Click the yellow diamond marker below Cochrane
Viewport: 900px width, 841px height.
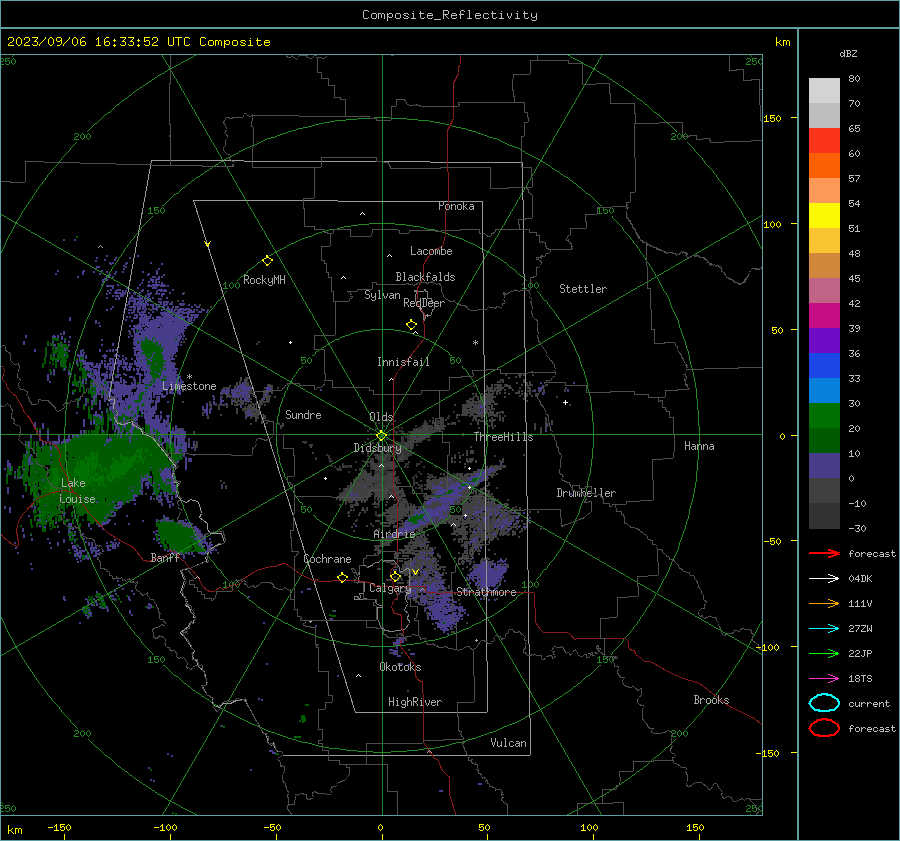[x=342, y=578]
